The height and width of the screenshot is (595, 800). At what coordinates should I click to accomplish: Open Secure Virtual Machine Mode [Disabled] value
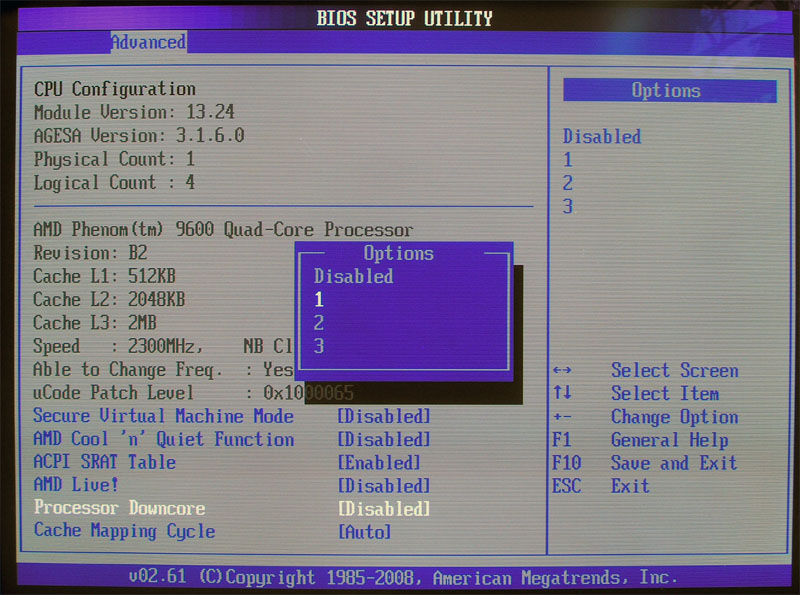tap(384, 416)
